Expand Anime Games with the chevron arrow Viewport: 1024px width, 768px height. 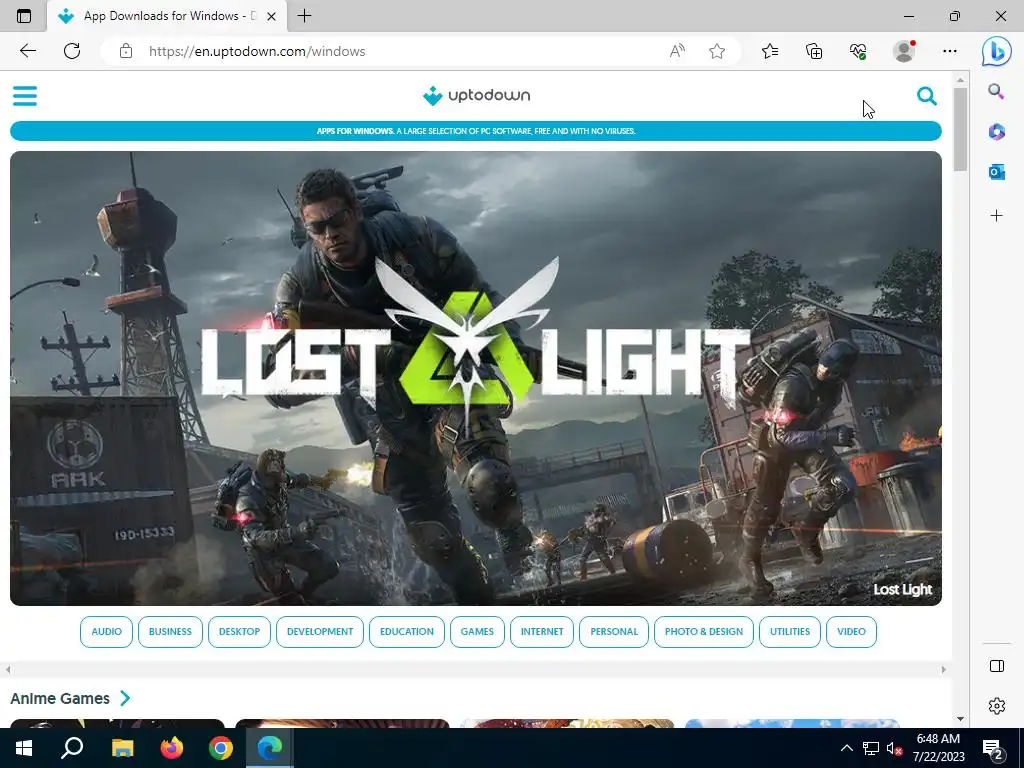tap(125, 698)
